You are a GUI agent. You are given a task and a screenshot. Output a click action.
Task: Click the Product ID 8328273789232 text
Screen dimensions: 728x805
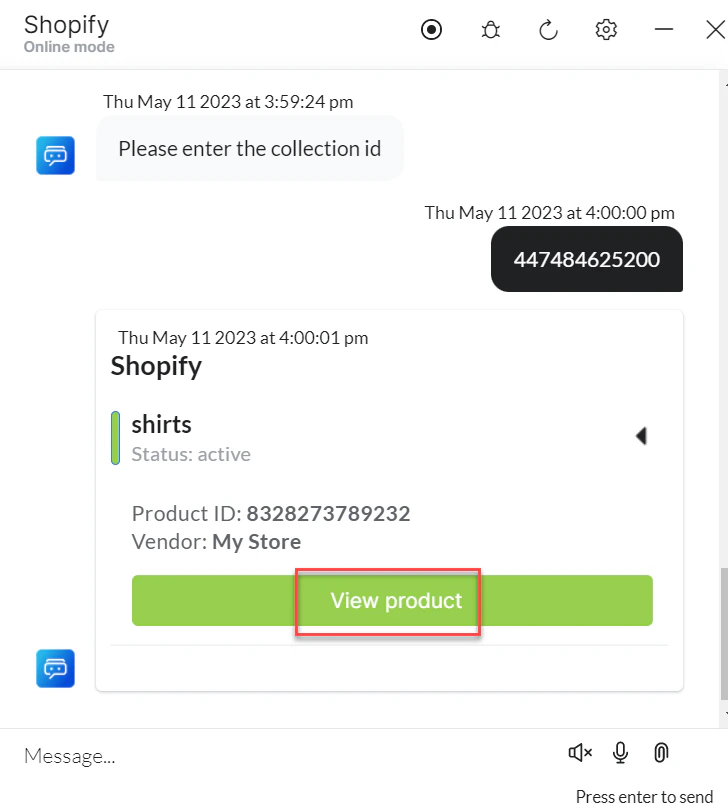(270, 513)
